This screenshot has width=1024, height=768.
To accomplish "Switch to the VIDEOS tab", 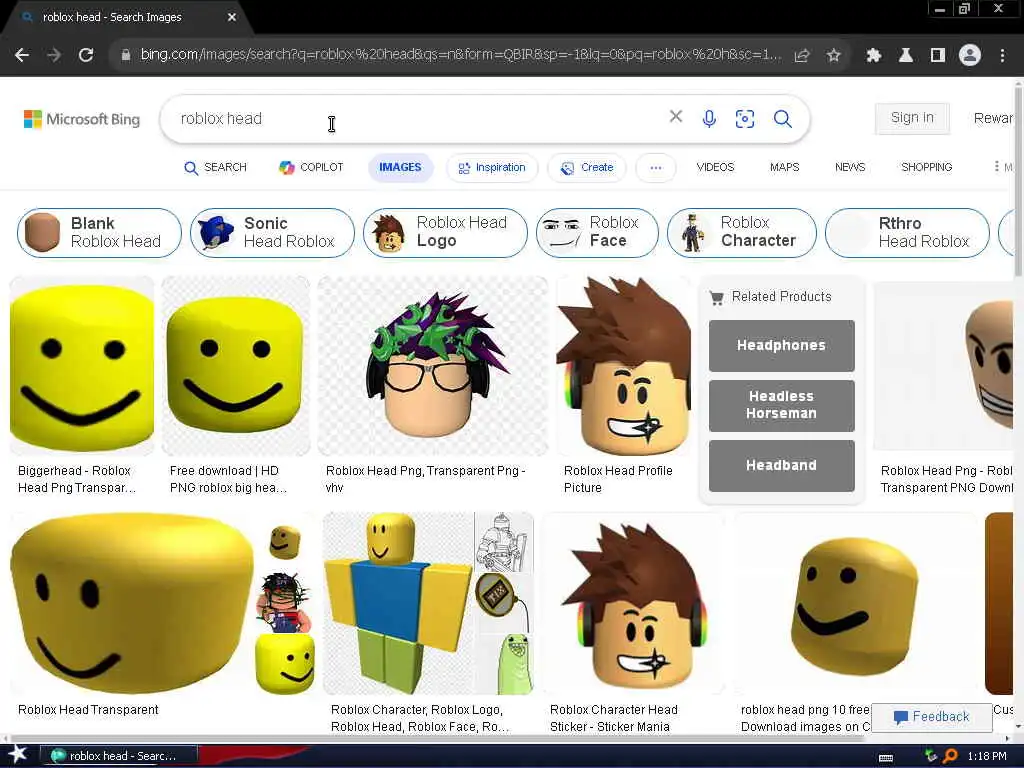I will [x=715, y=168].
